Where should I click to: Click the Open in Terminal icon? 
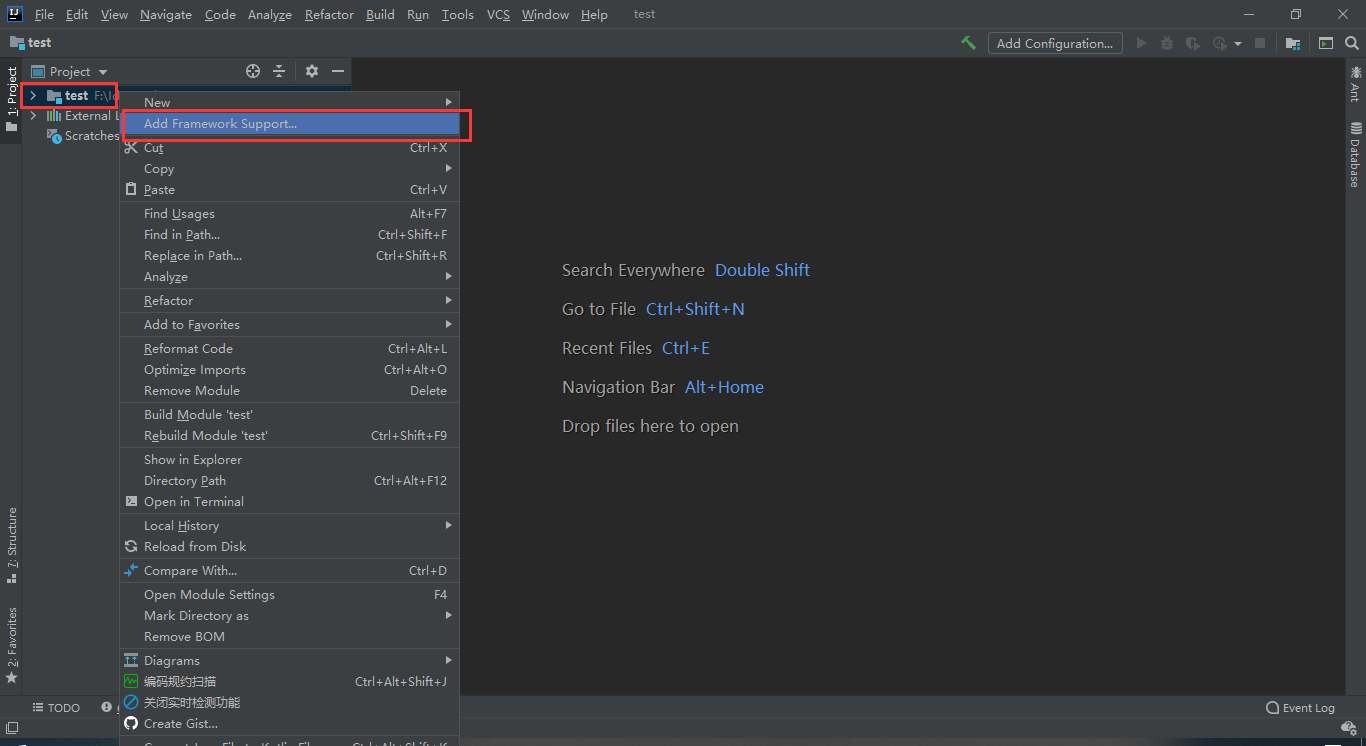coord(131,501)
